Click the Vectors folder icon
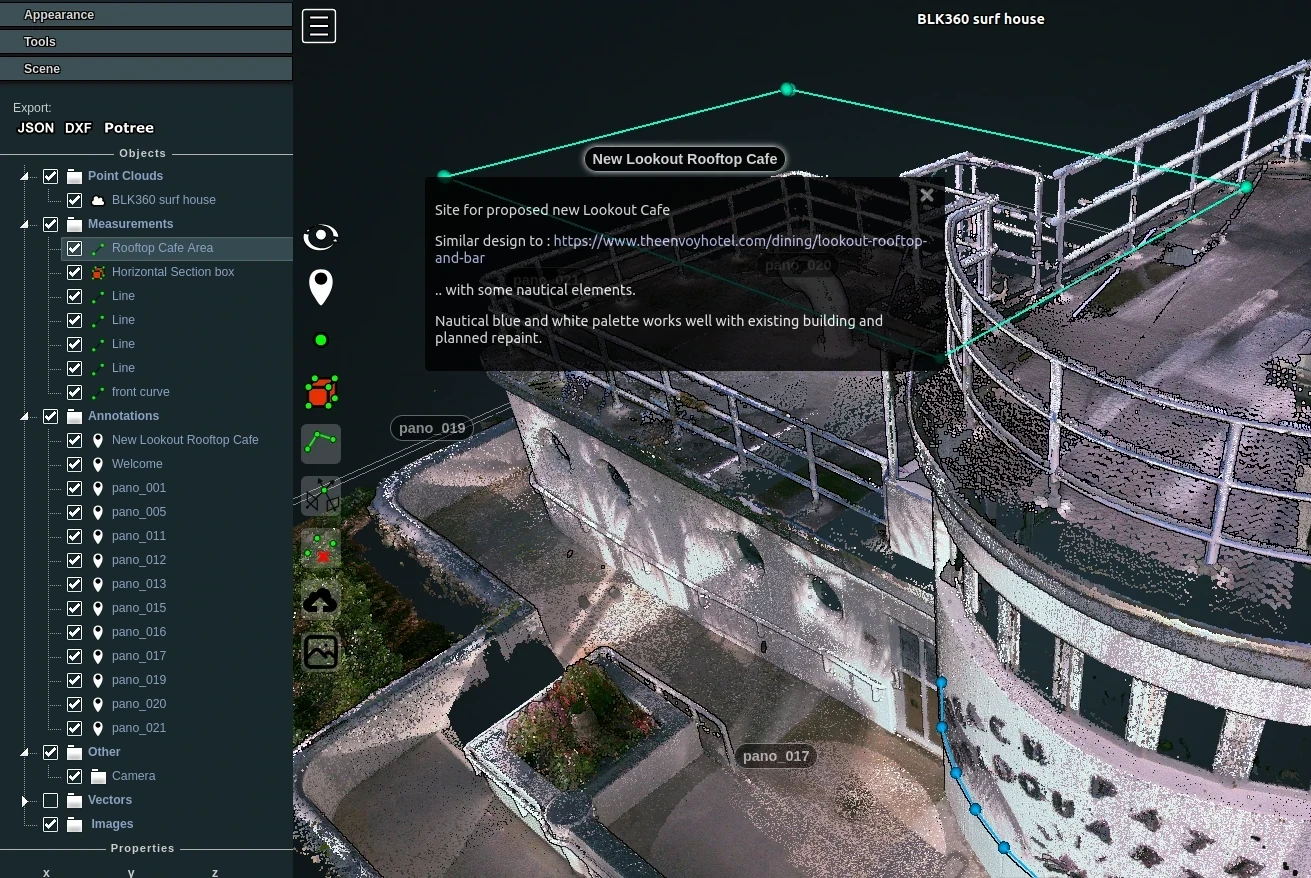Image resolution: width=1311 pixels, height=878 pixels. coord(74,800)
